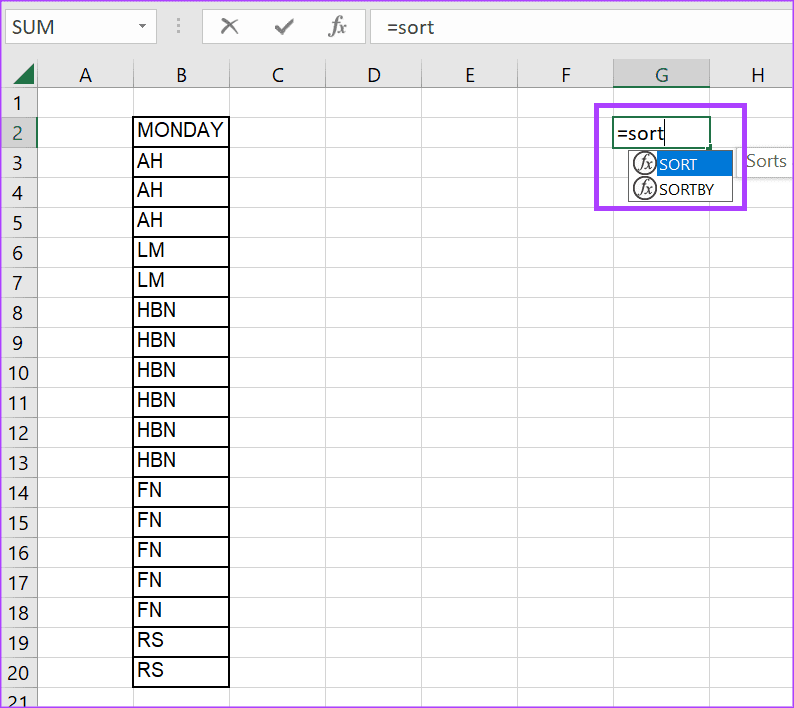Click the MONDAY cell
794x708 pixels.
181,131
